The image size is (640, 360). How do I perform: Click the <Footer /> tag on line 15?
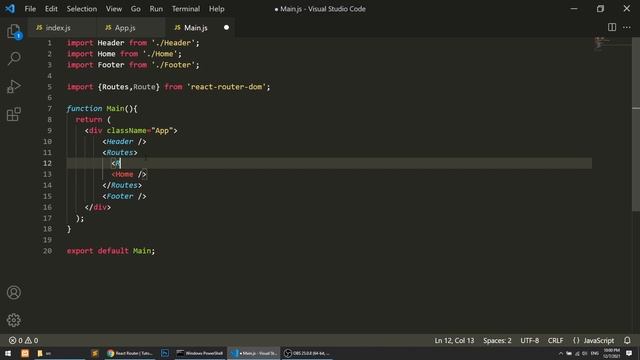click(124, 196)
